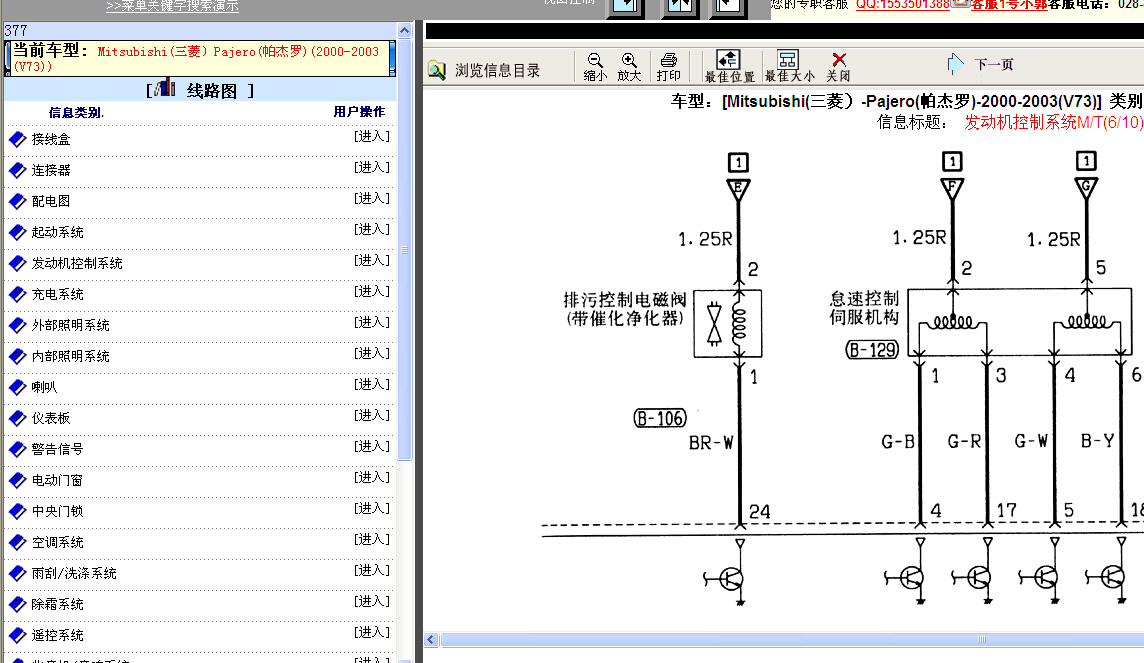Click the blue diamond icon beside 遥控系统
This screenshot has width=1144, height=663.
pos(18,635)
